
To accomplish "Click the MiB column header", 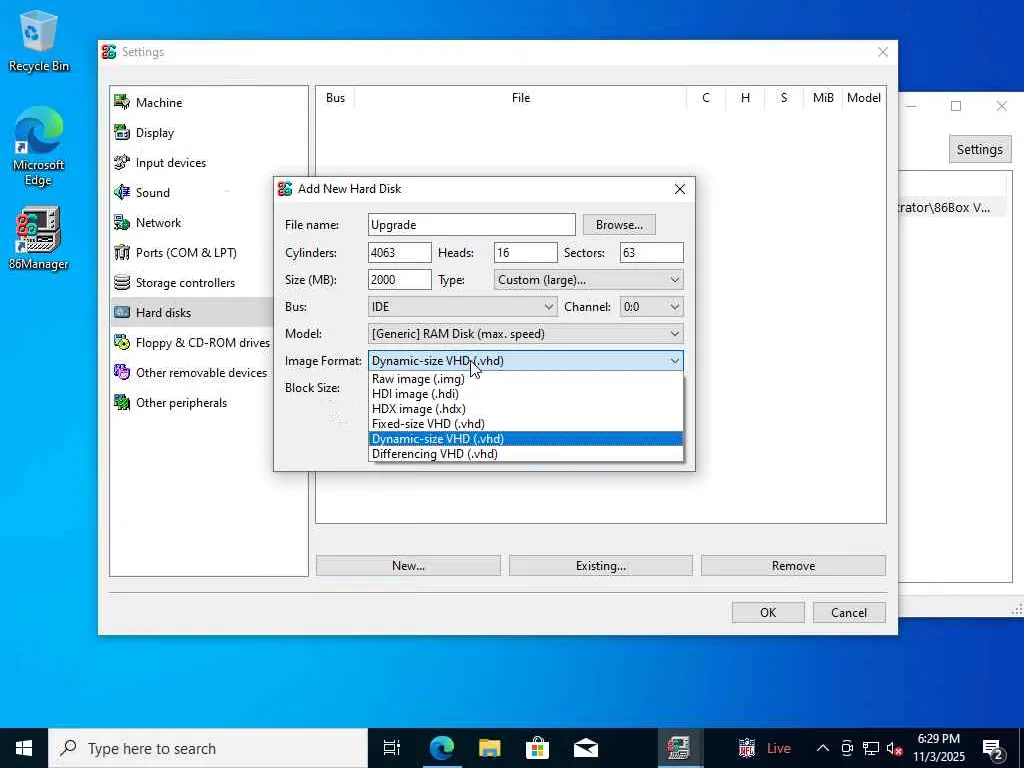I will tap(823, 97).
